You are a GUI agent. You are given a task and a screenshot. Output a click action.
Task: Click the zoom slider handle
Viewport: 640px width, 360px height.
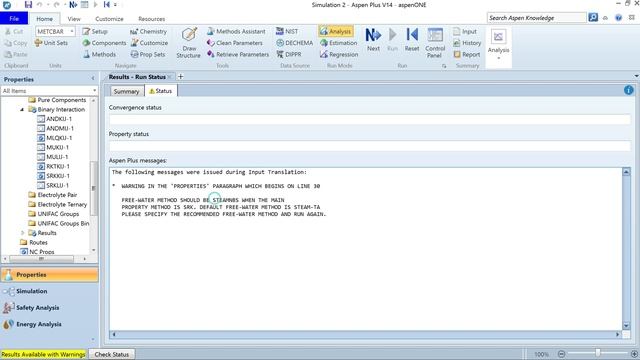point(598,353)
